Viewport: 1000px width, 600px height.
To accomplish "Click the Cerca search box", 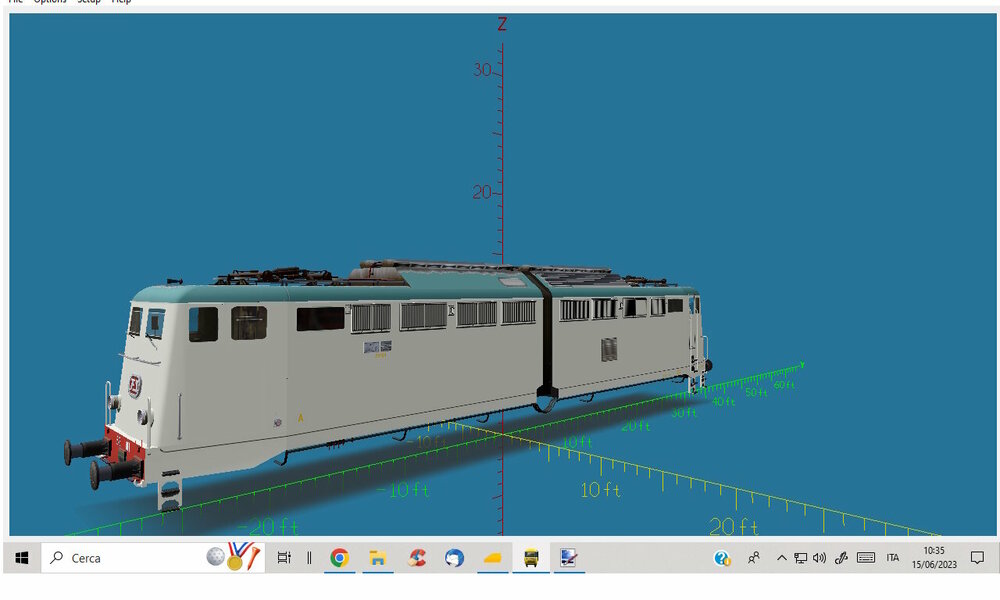I will point(152,558).
